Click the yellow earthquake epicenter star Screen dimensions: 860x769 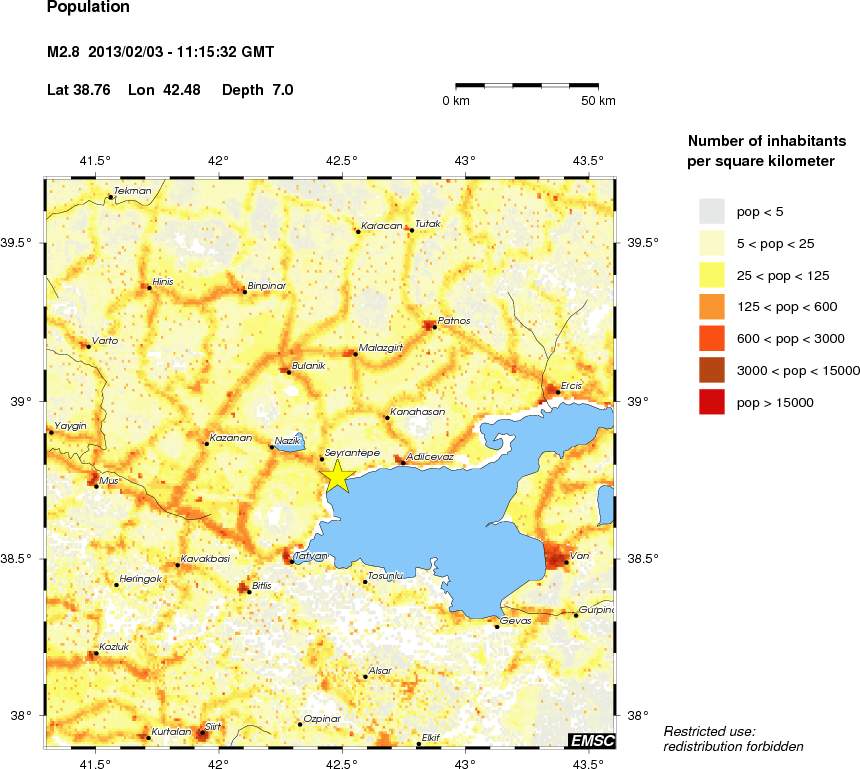coord(338,476)
